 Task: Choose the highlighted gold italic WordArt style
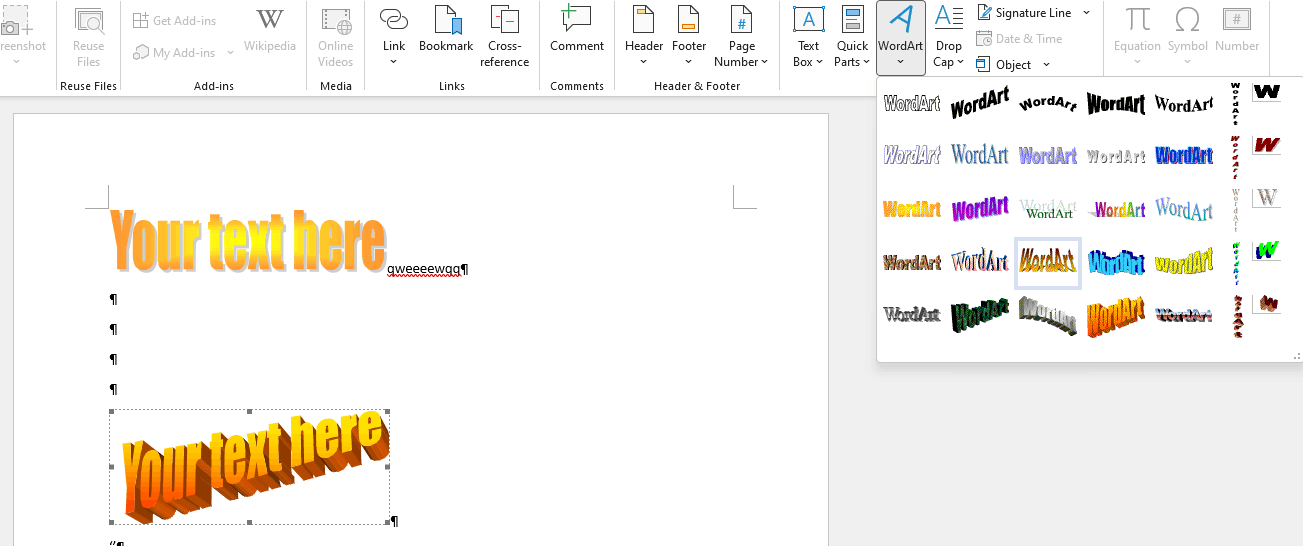coord(1048,263)
